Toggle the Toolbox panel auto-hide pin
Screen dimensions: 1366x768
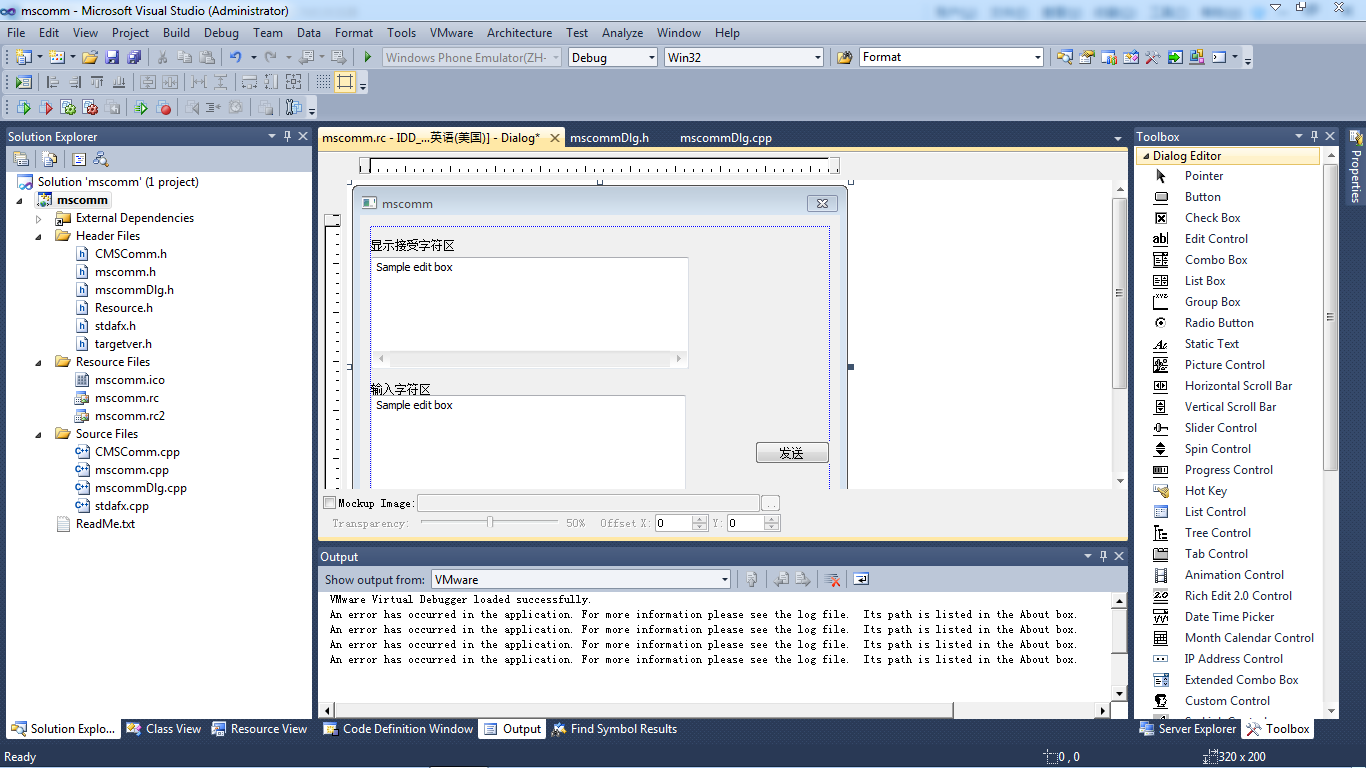click(1314, 136)
